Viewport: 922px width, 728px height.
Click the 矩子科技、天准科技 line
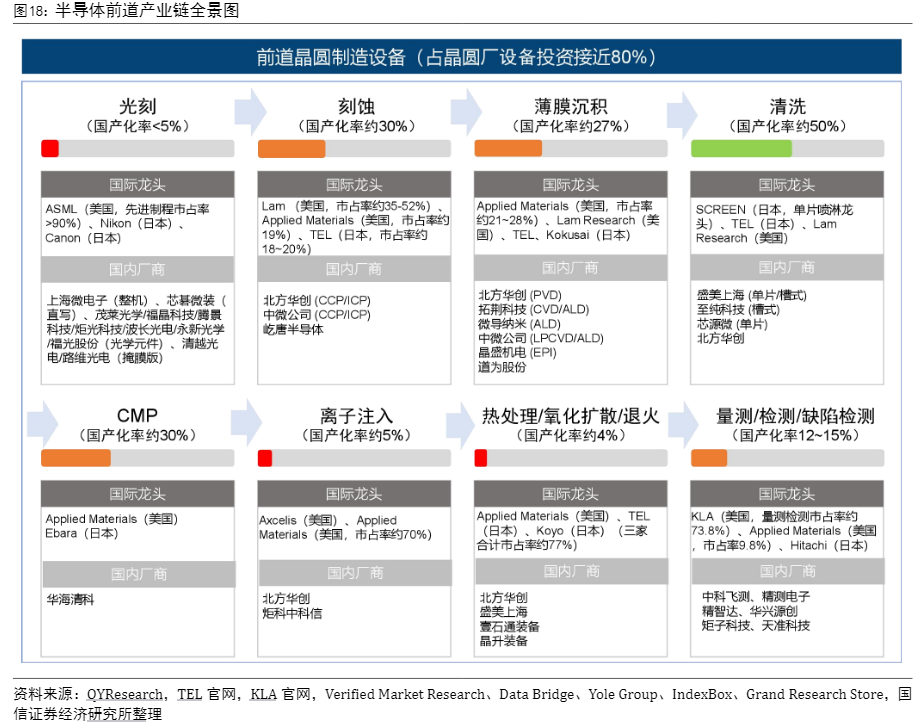[x=756, y=626]
